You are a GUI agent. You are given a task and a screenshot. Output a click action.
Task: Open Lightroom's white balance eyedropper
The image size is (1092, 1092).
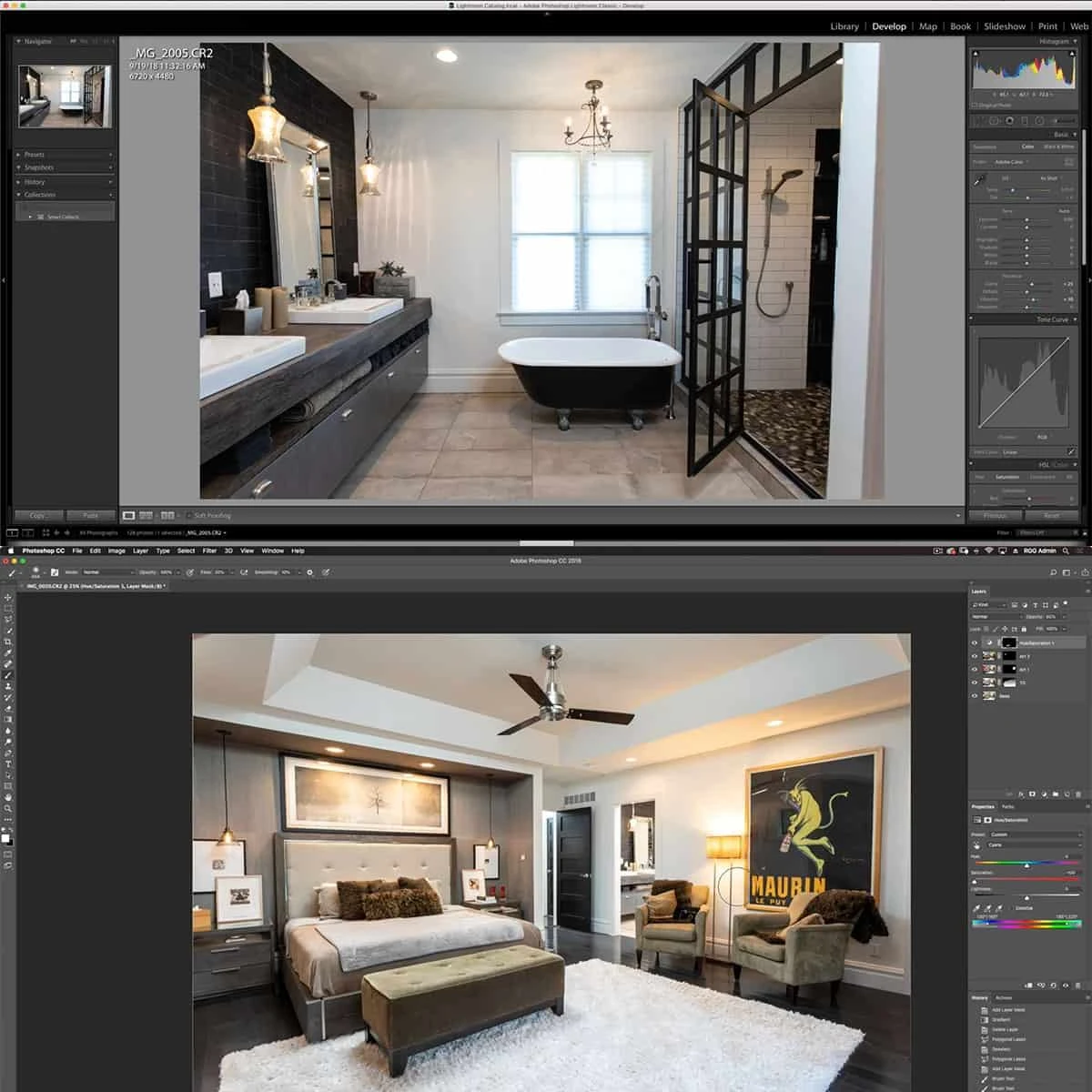click(x=978, y=180)
